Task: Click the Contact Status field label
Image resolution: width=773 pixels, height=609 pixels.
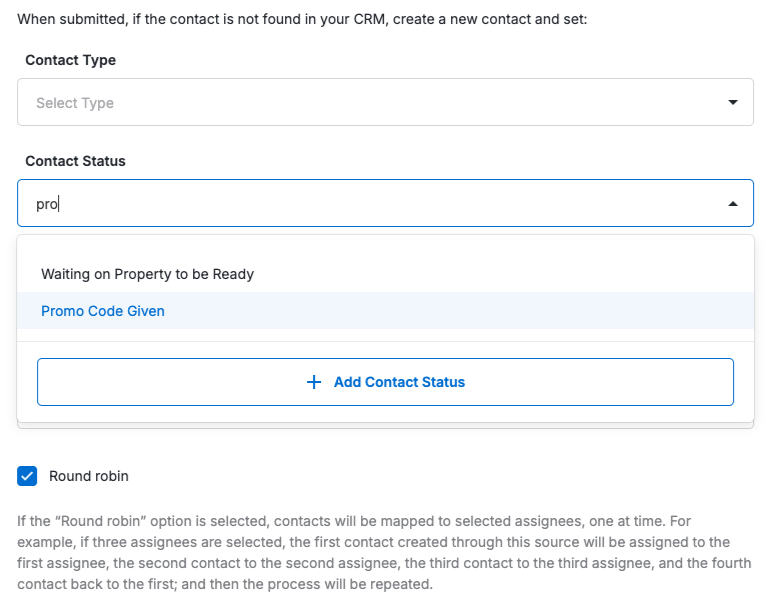Action: [75, 161]
